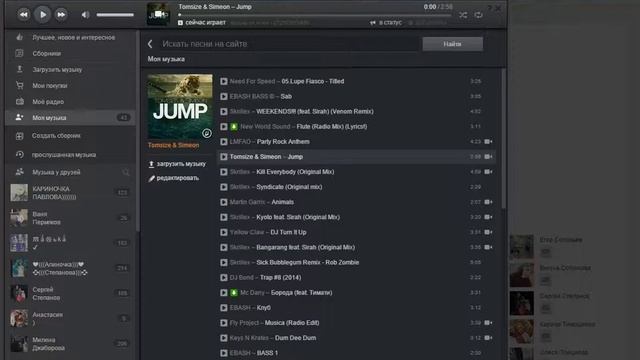Play Fly Project – Musica (Radio Edit)
This screenshot has height=360, width=640.
click(224, 323)
